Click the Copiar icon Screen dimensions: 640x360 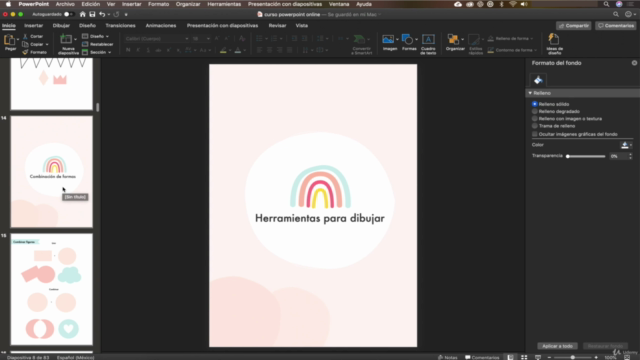(x=25, y=44)
